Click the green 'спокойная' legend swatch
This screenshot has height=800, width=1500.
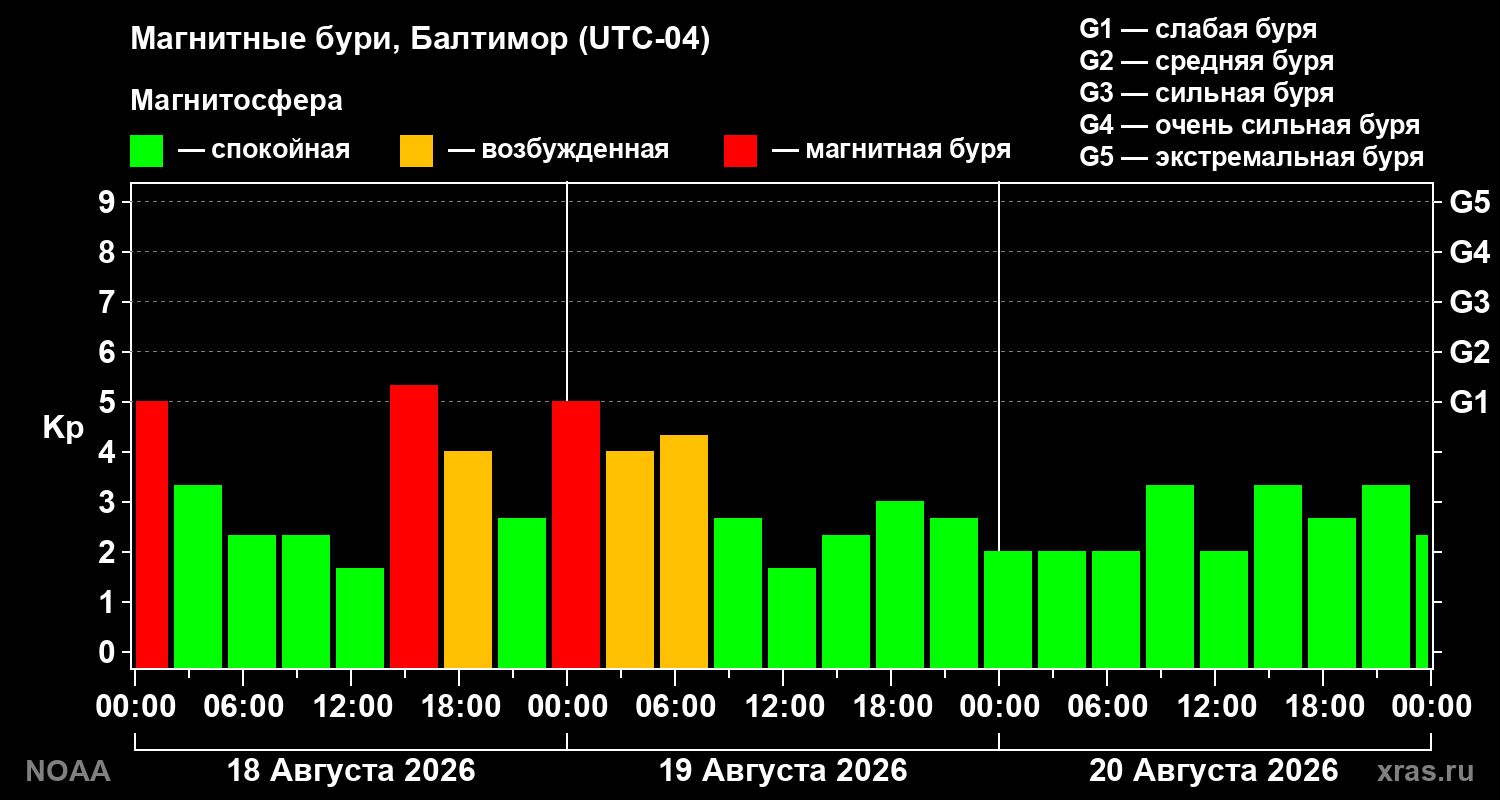point(147,151)
